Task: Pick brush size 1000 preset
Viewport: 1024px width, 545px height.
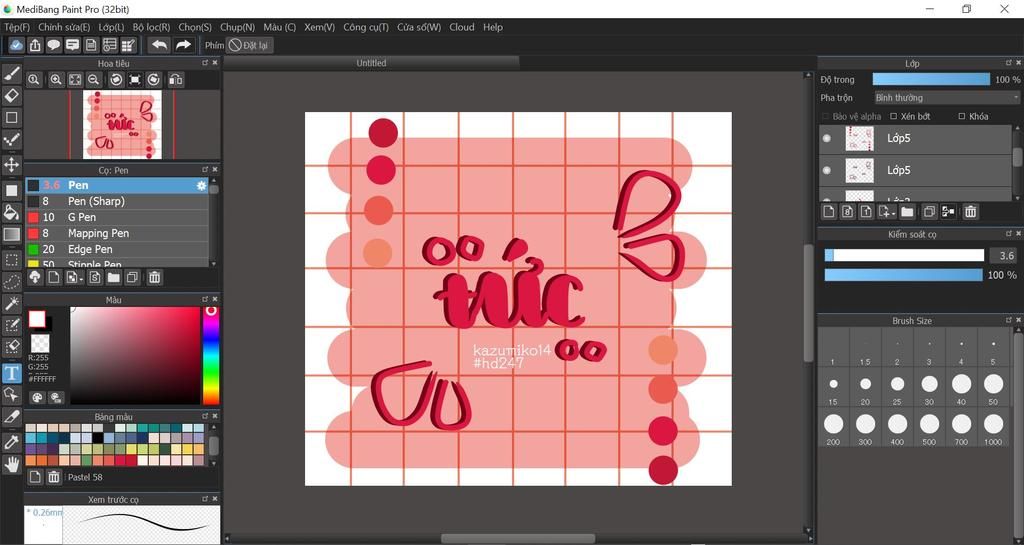Action: [993, 428]
